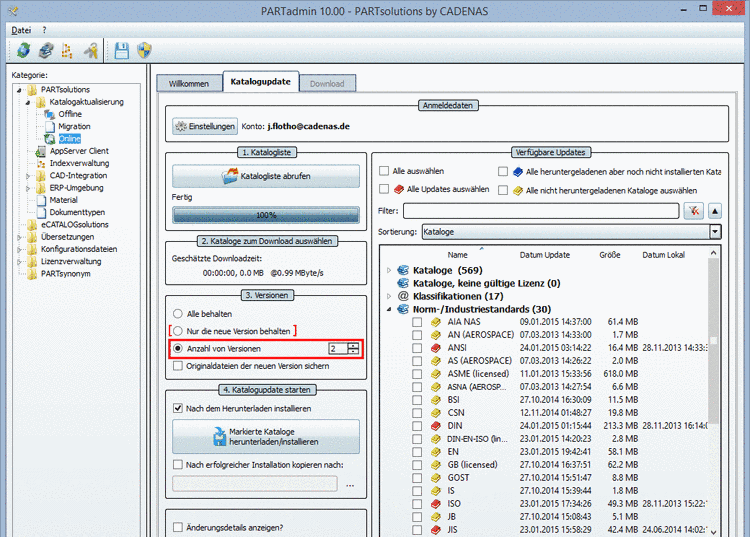Expand the Kataloge (569) group
Screen dimensions: 750x537
click(389, 271)
